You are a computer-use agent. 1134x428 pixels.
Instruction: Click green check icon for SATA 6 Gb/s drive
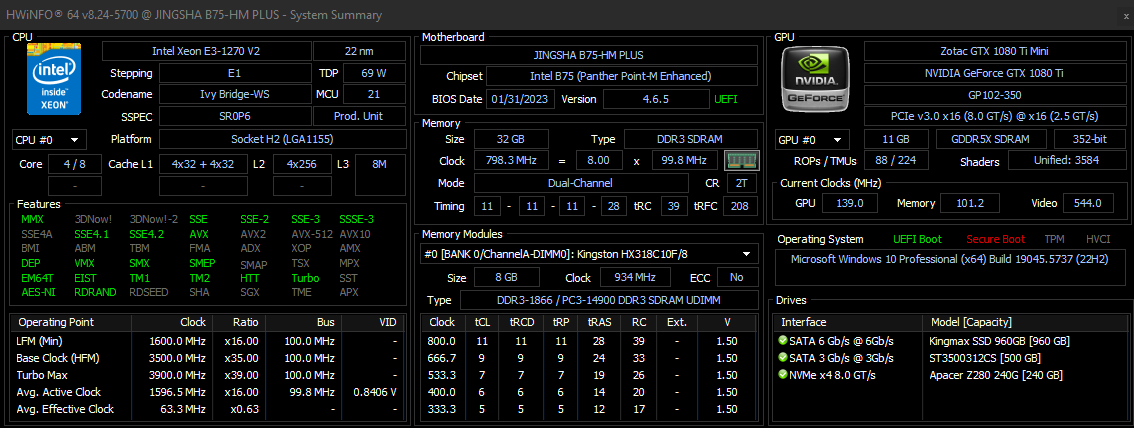[x=783, y=341]
